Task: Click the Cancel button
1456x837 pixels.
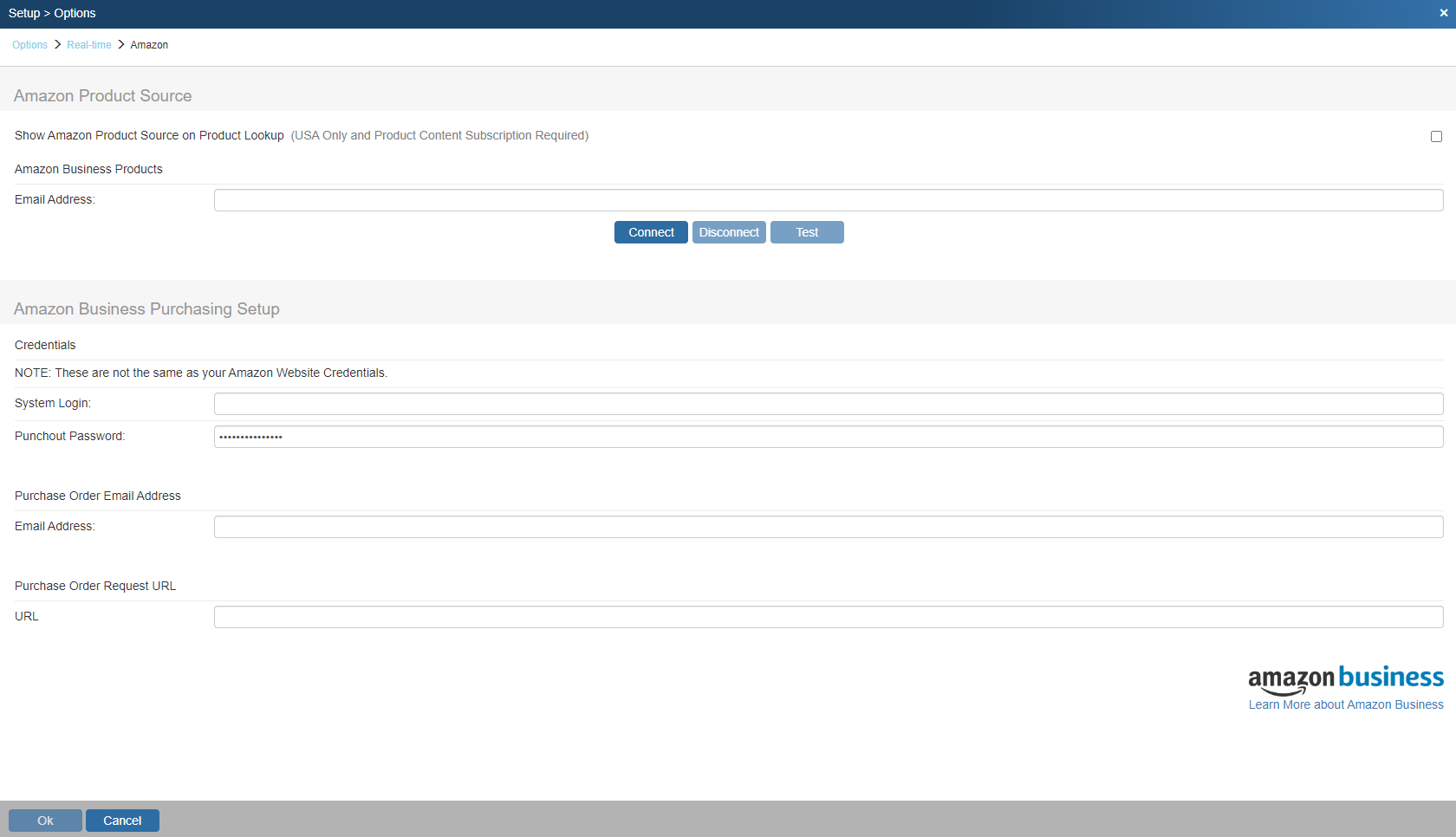Action: coord(122,821)
